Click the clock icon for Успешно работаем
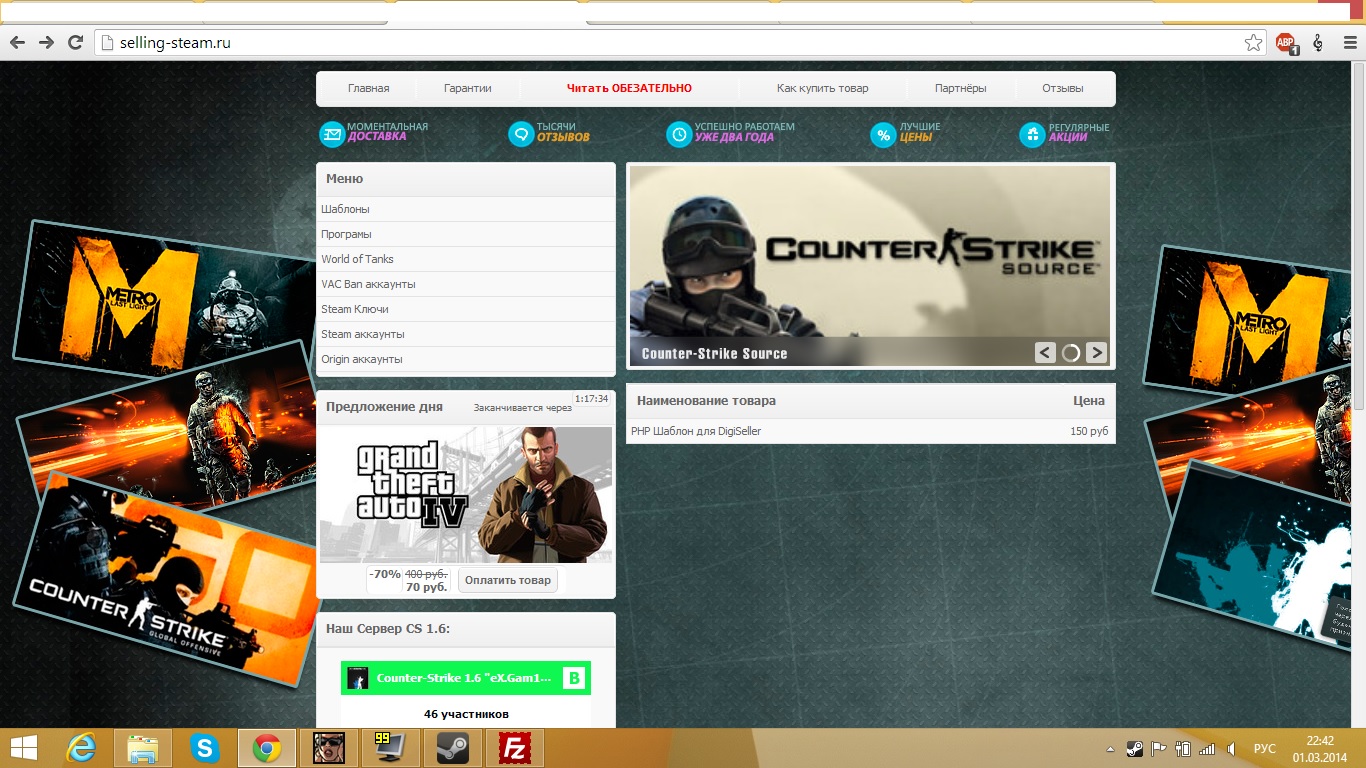Screen dimensions: 1366x768 click(x=679, y=134)
